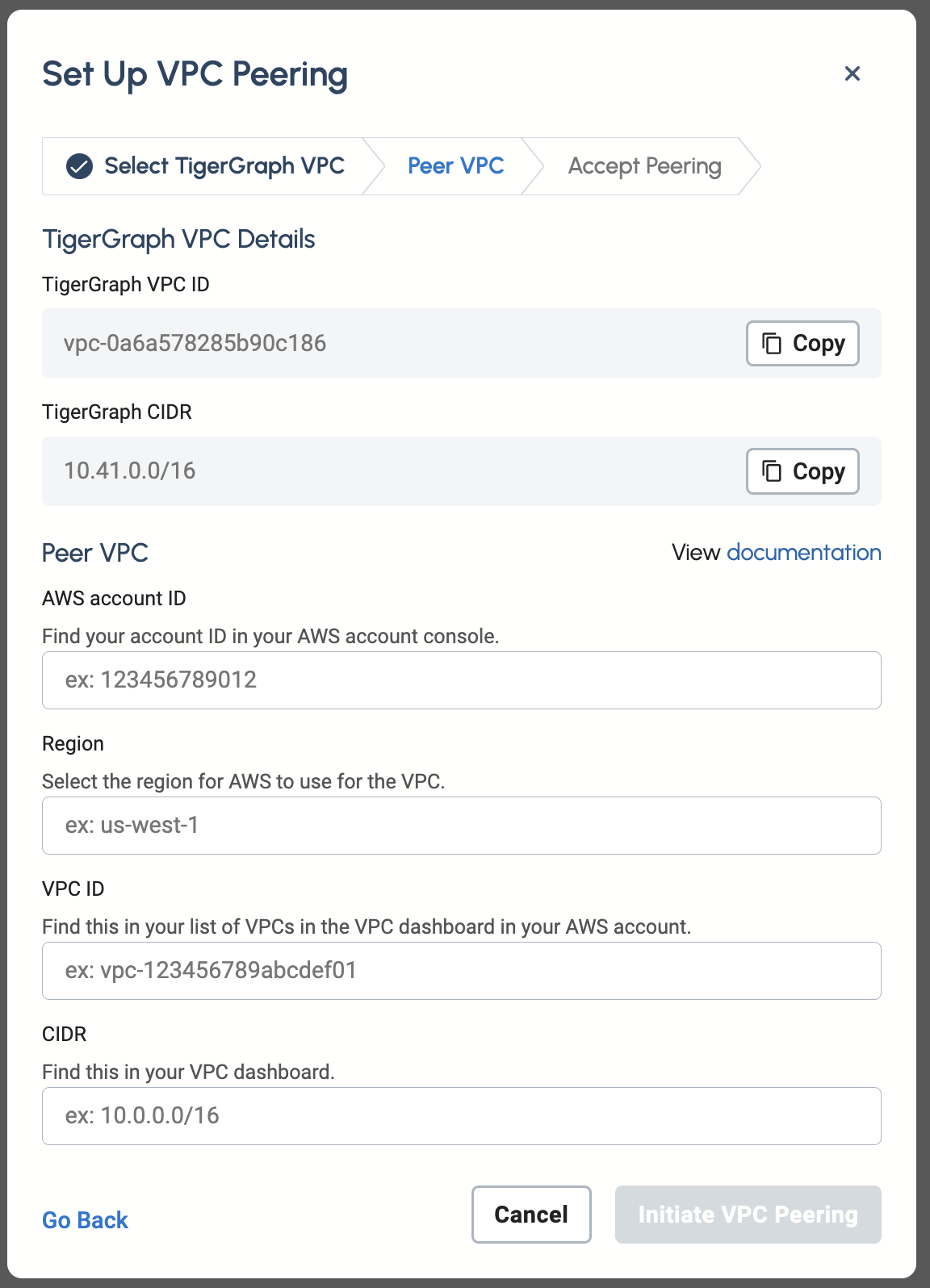
Task: Click the 10.41.0.0/16 TigerGraph CIDR value
Action: tap(130, 471)
